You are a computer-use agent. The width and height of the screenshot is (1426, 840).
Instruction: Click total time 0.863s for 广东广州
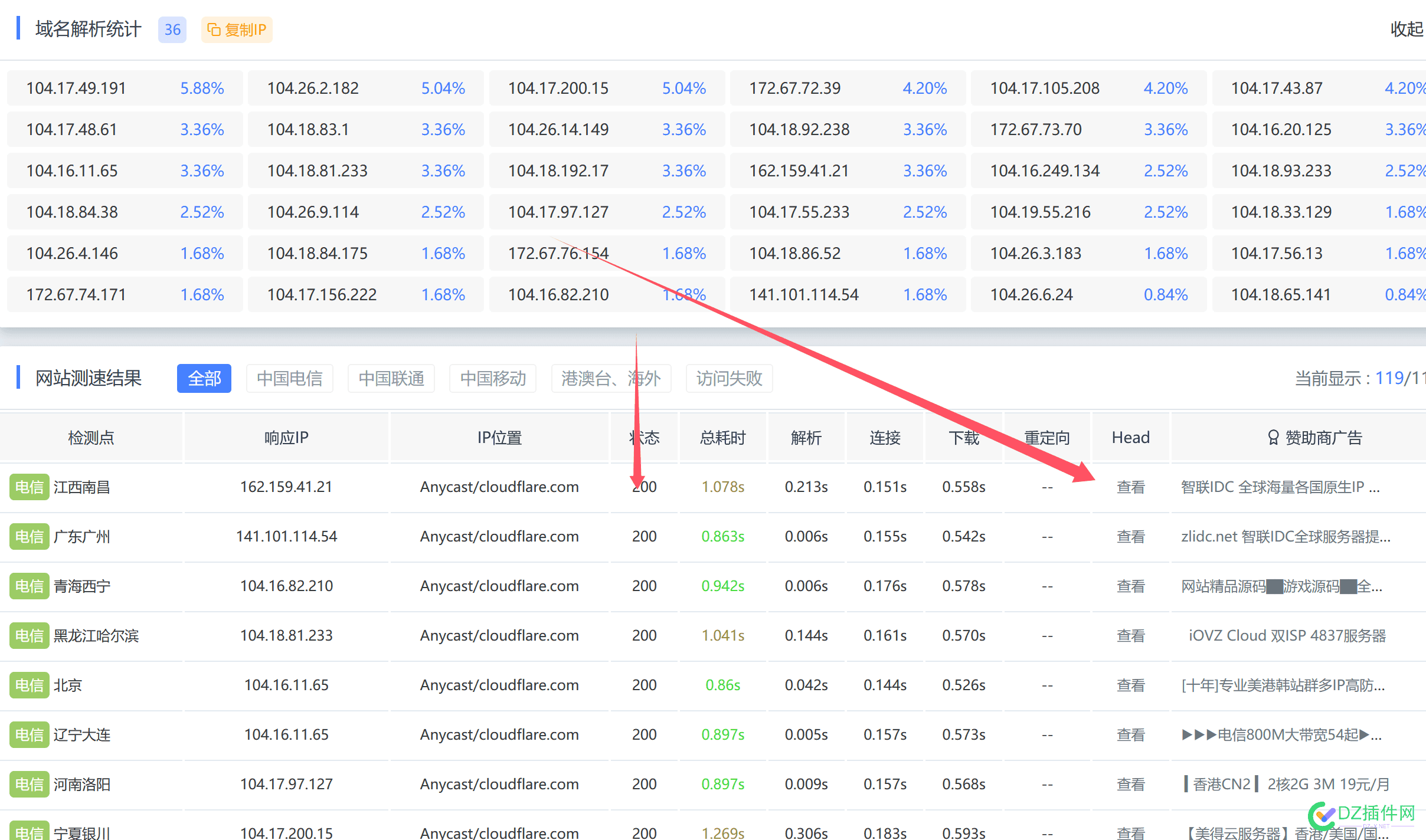pos(723,537)
